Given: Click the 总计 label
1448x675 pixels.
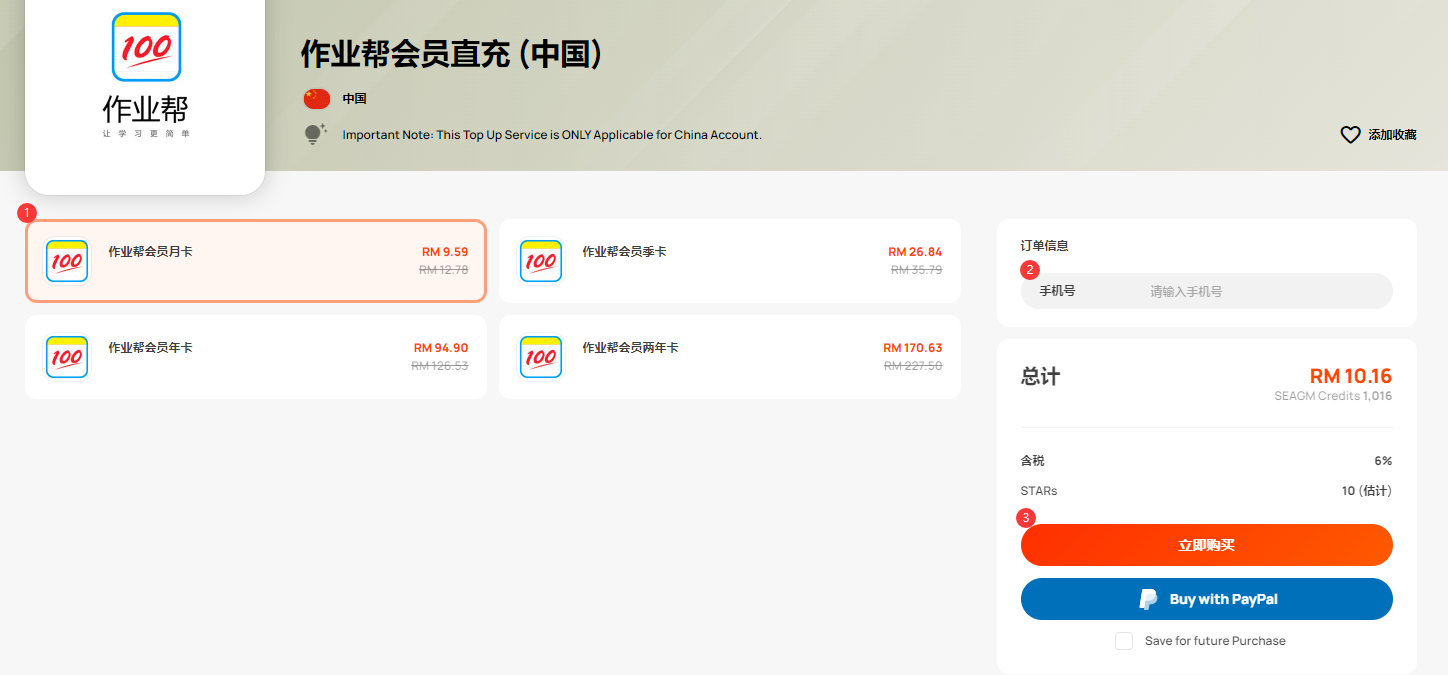Looking at the screenshot, I should click(x=1041, y=376).
